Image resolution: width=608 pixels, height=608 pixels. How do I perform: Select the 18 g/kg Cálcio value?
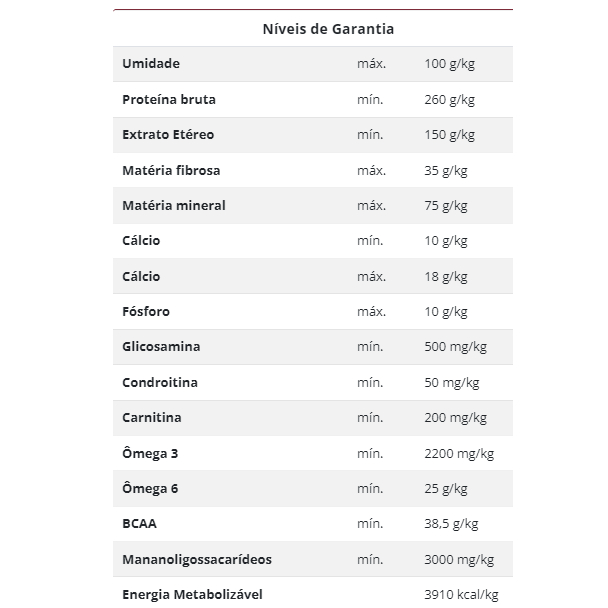click(x=446, y=277)
